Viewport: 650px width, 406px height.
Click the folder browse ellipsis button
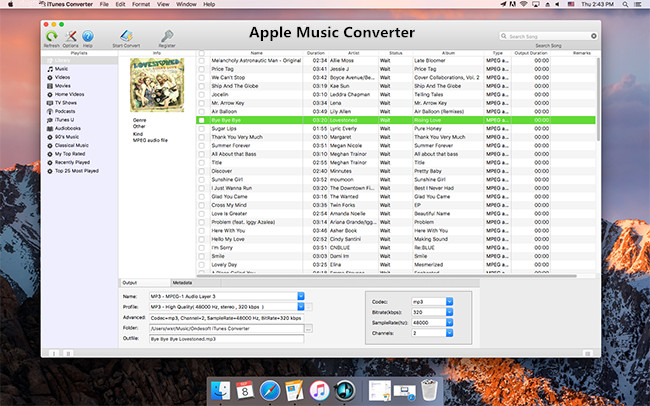(x=308, y=328)
